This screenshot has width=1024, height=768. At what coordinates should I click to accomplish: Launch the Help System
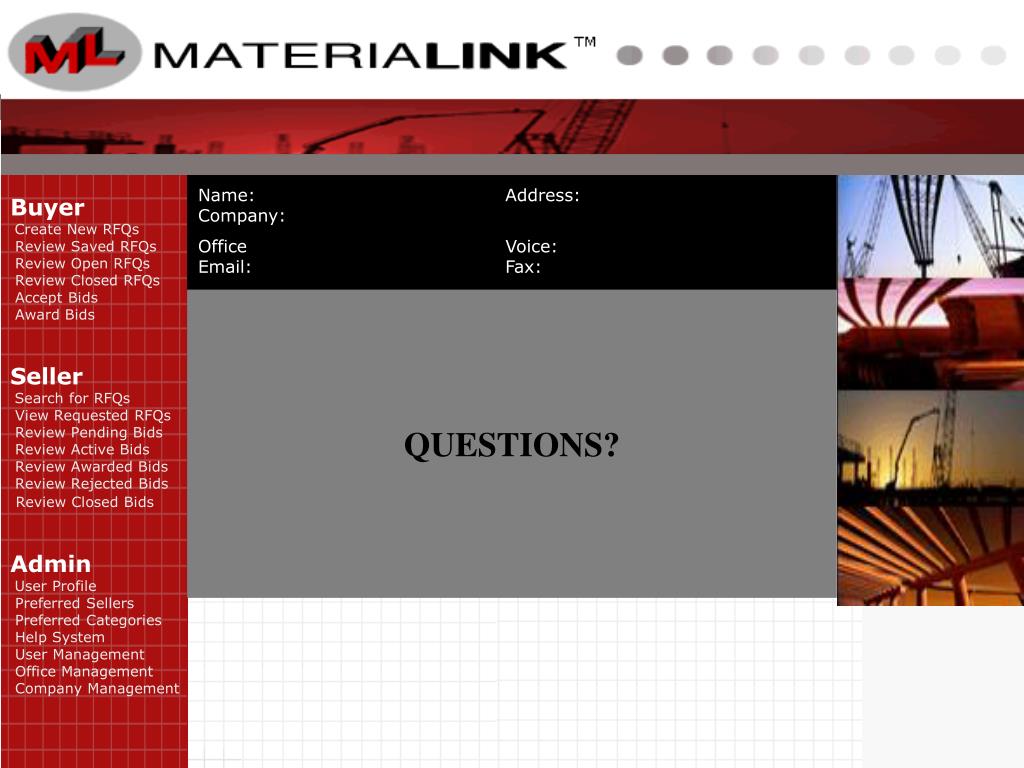tap(59, 637)
